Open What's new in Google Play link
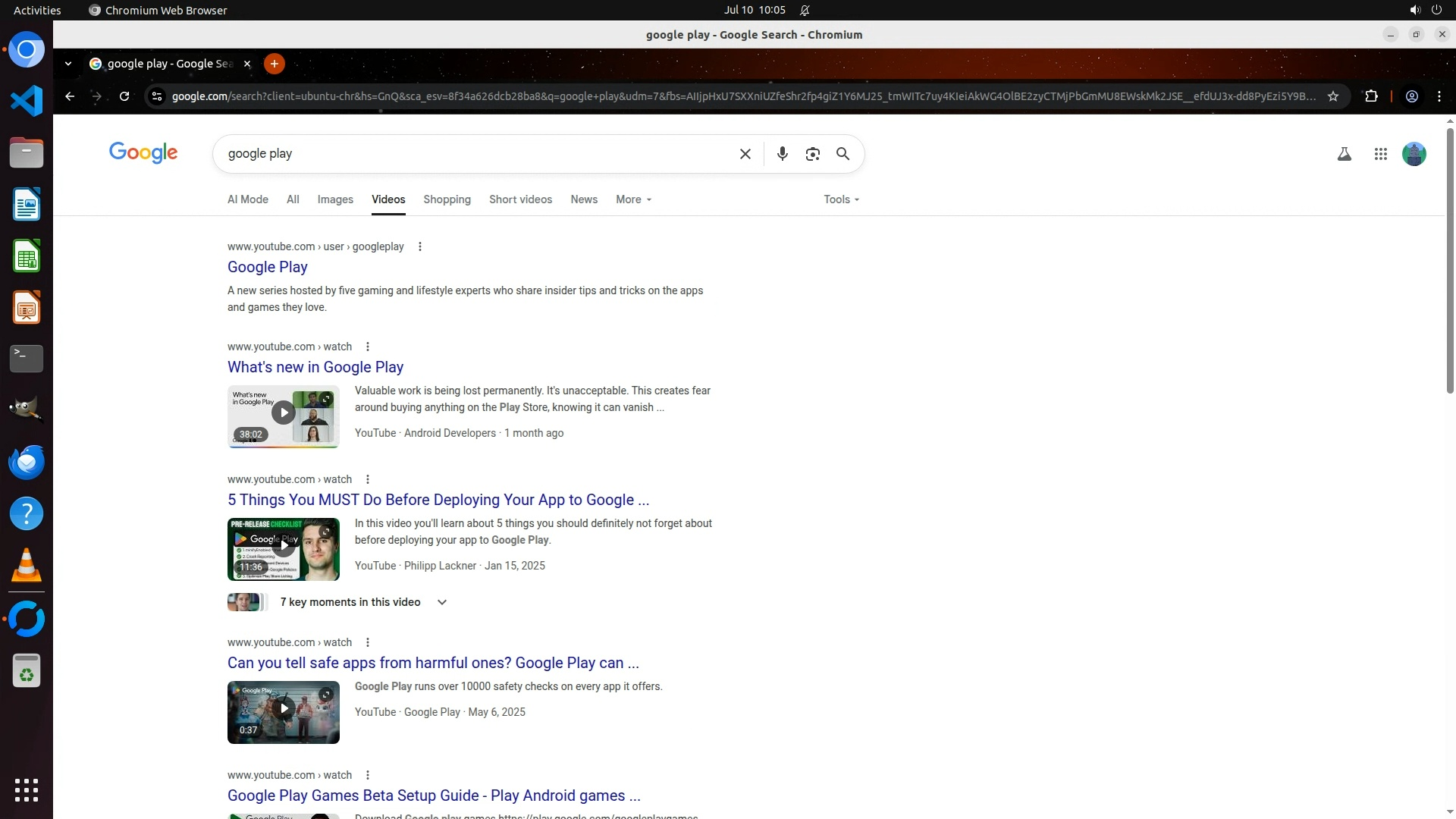This screenshot has width=1456, height=819. (315, 367)
